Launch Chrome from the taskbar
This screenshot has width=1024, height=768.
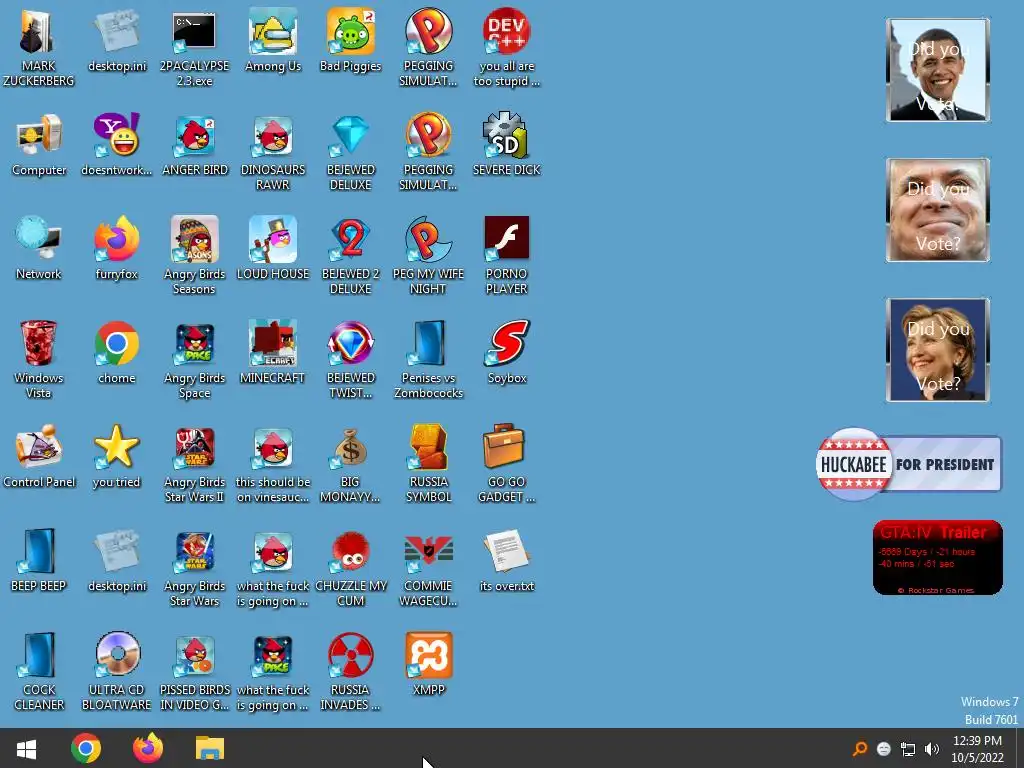86,748
